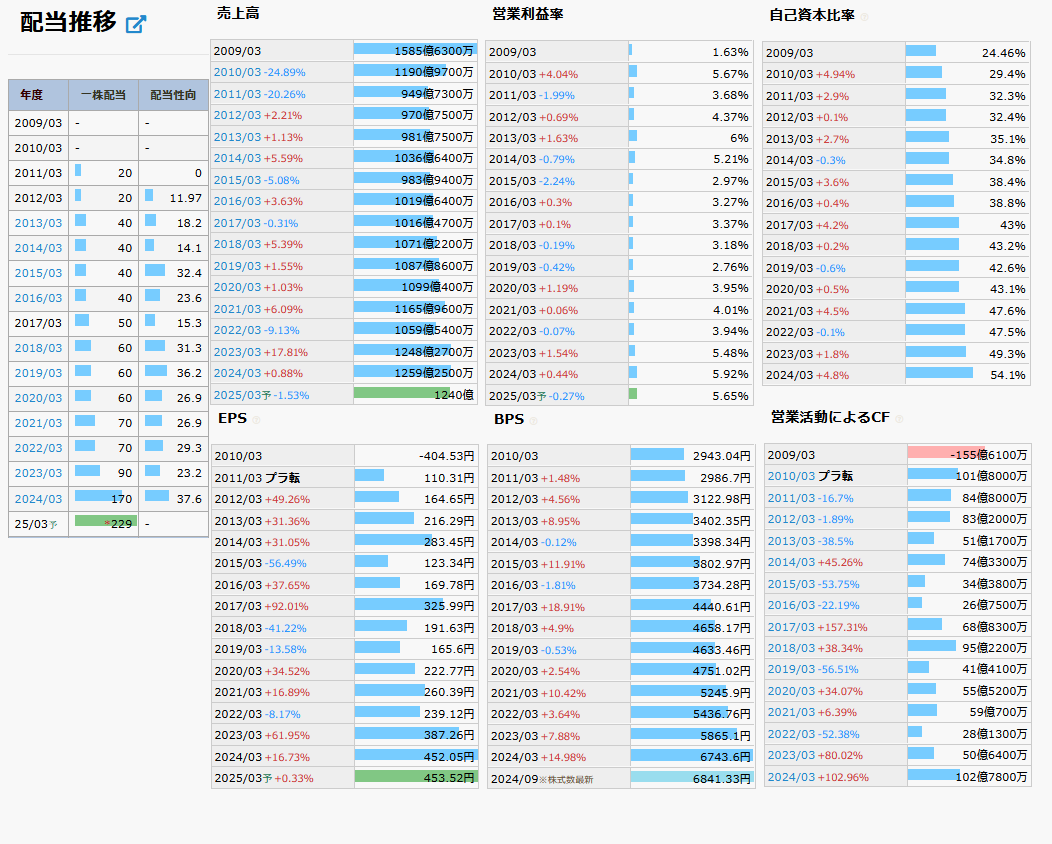Open the external link icon beside 配当推移

coord(136,24)
